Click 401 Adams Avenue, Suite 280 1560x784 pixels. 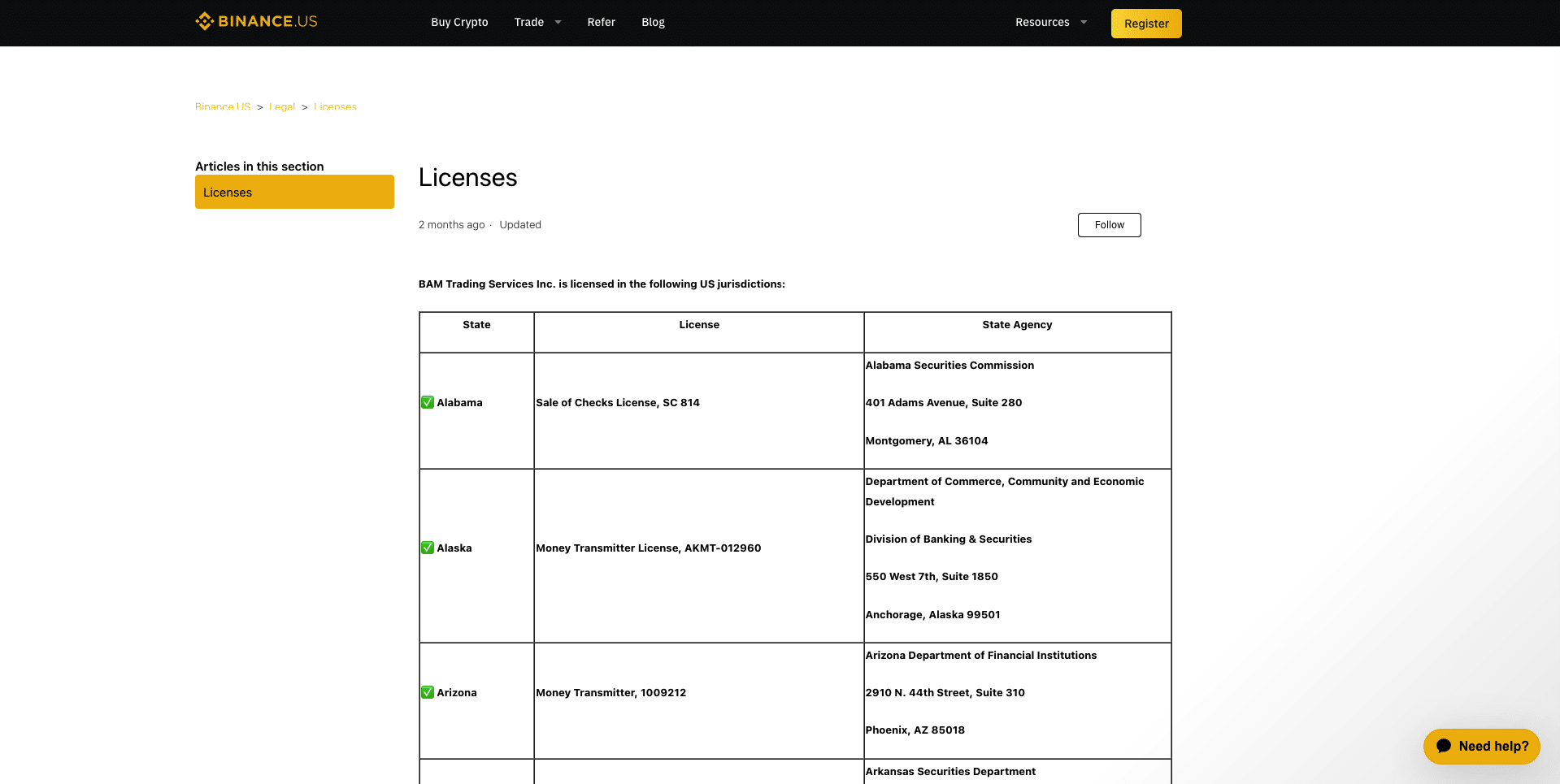[x=944, y=402]
